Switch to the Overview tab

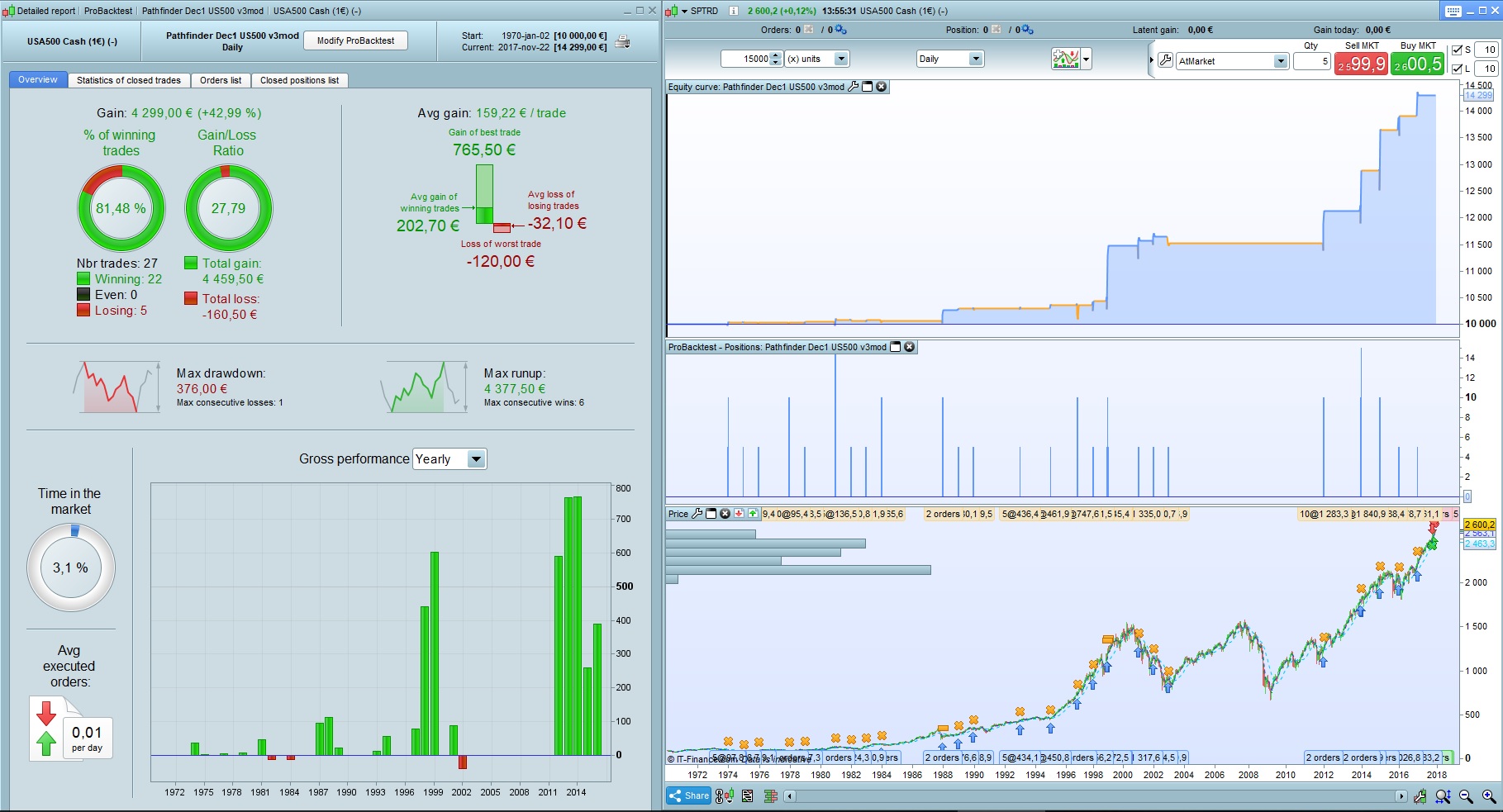coord(38,80)
